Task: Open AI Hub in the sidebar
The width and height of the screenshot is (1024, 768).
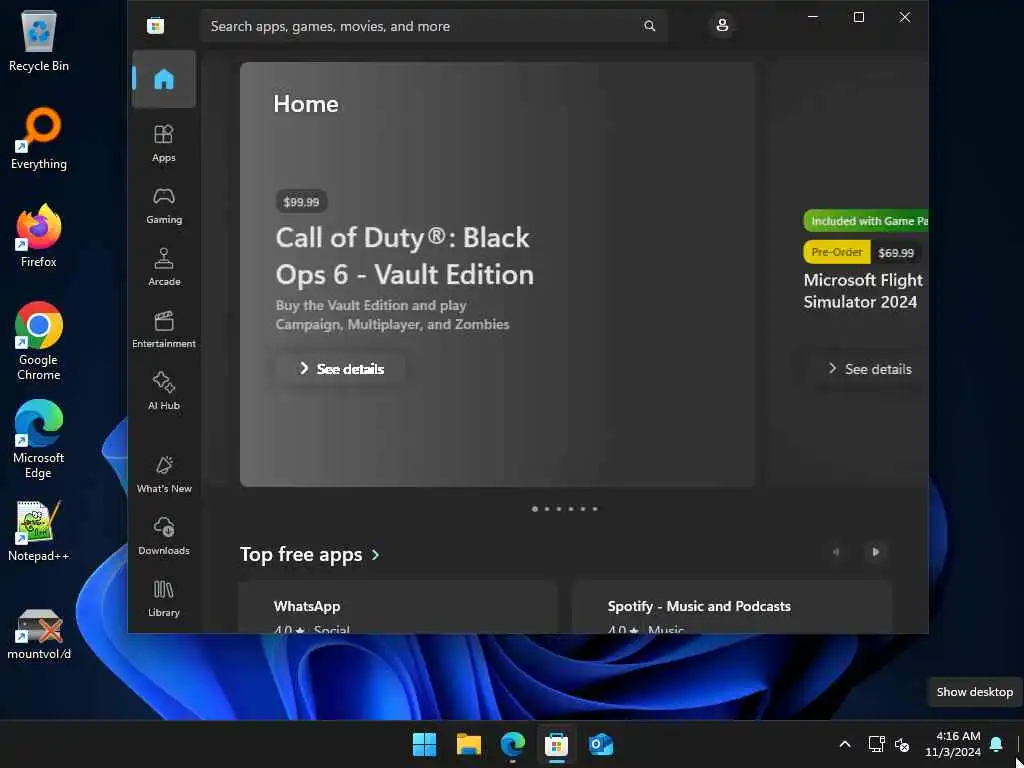Action: click(164, 391)
